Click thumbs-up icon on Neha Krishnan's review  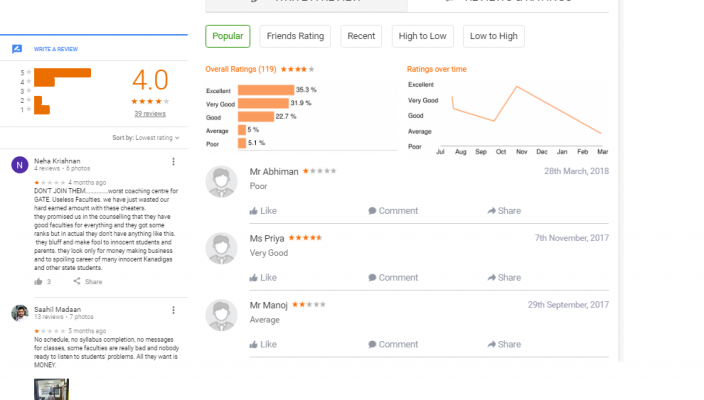click(38, 281)
